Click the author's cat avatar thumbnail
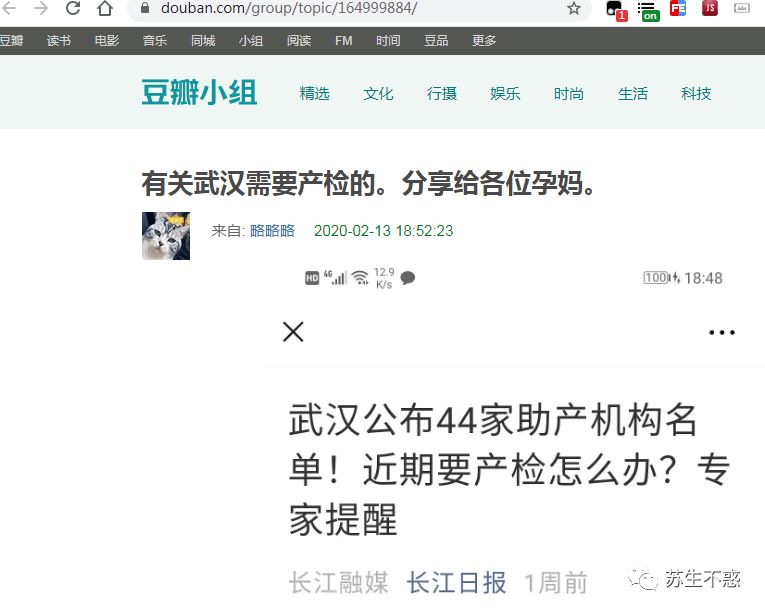This screenshot has height=612, width=765. (x=166, y=236)
